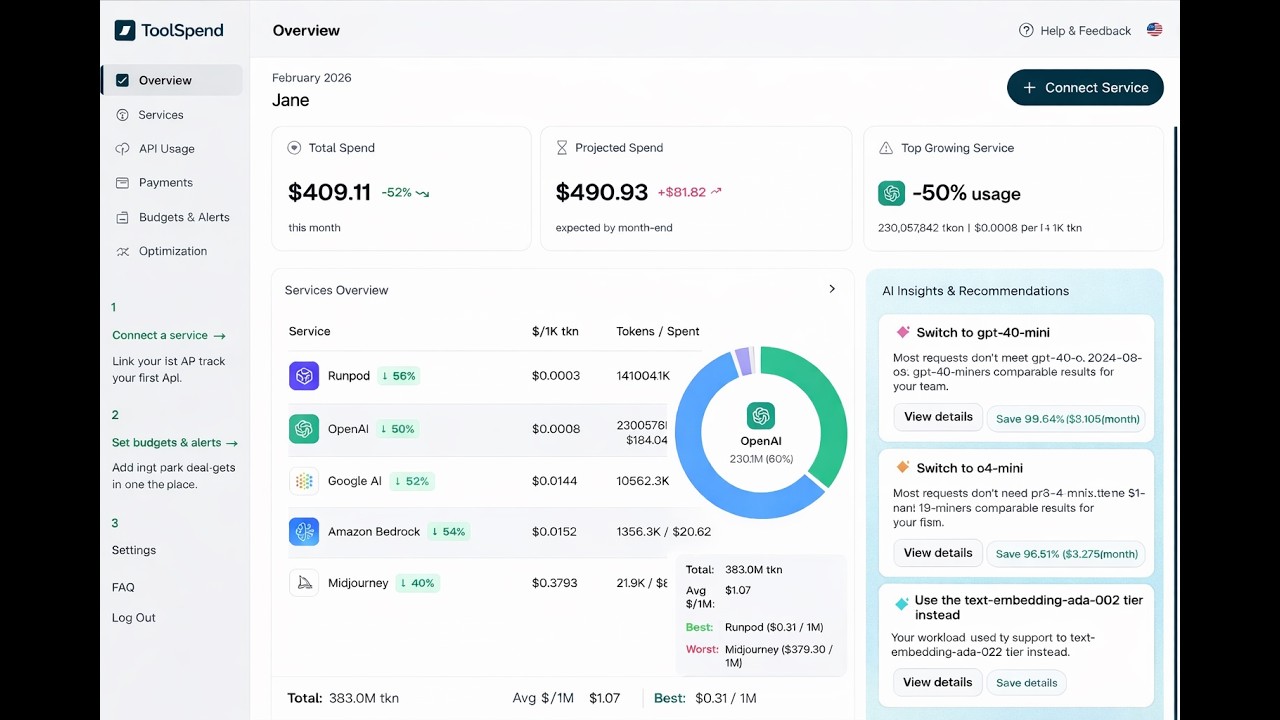View details for Switch to gpt-40-mini
Image resolution: width=1280 pixels, height=720 pixels.
click(x=938, y=417)
